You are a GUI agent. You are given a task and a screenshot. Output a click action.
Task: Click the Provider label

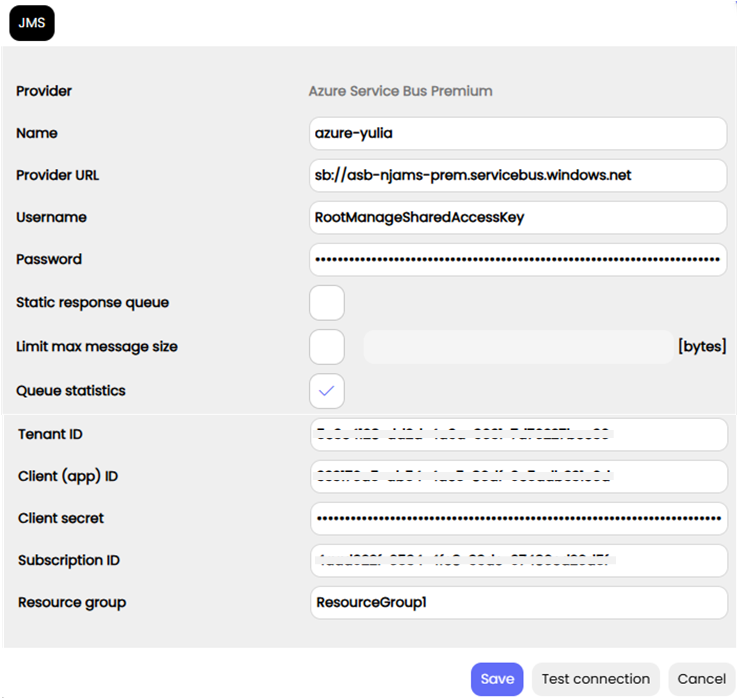pos(44,91)
